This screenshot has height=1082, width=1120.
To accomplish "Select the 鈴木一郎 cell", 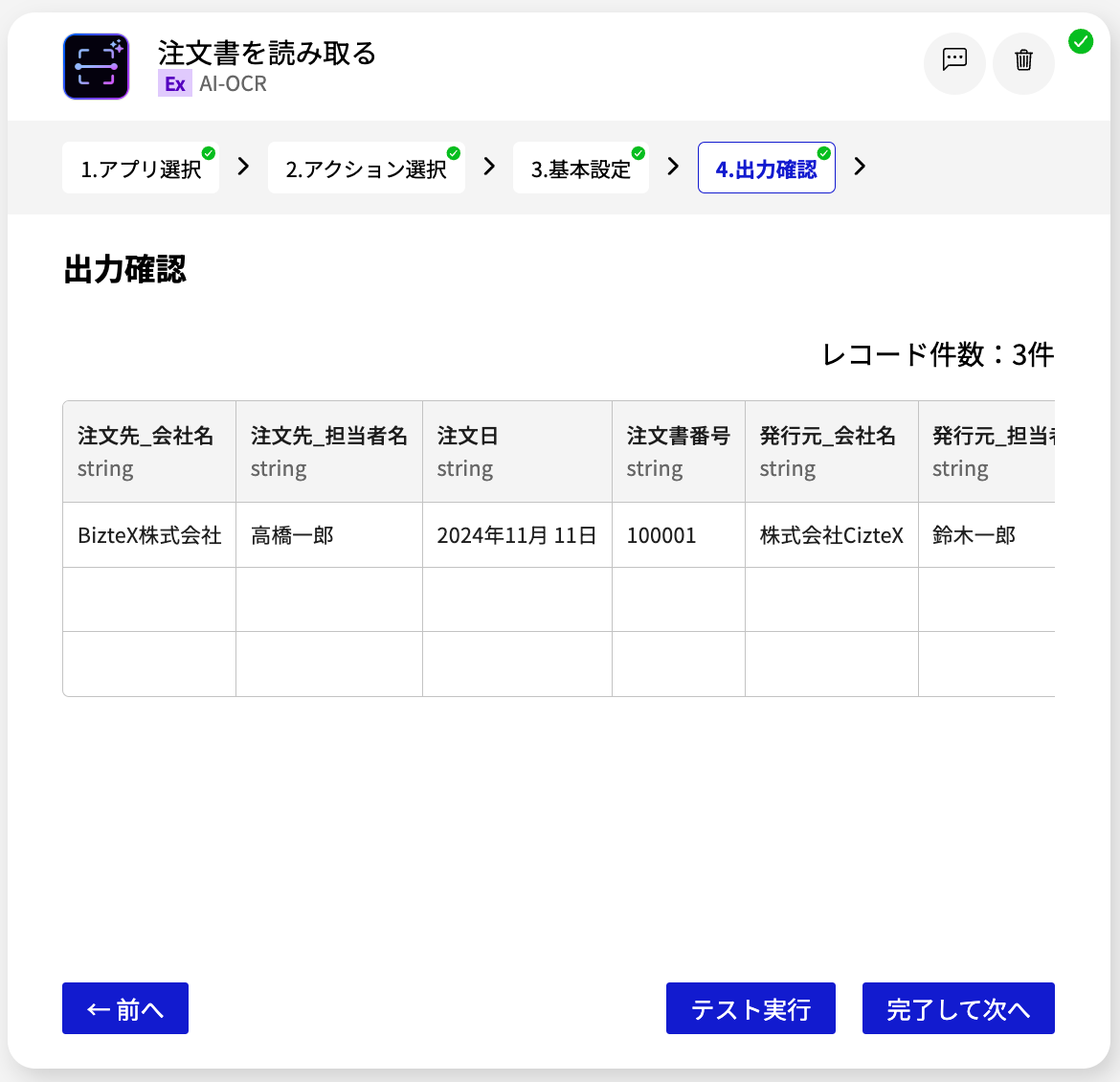I will coord(986,535).
